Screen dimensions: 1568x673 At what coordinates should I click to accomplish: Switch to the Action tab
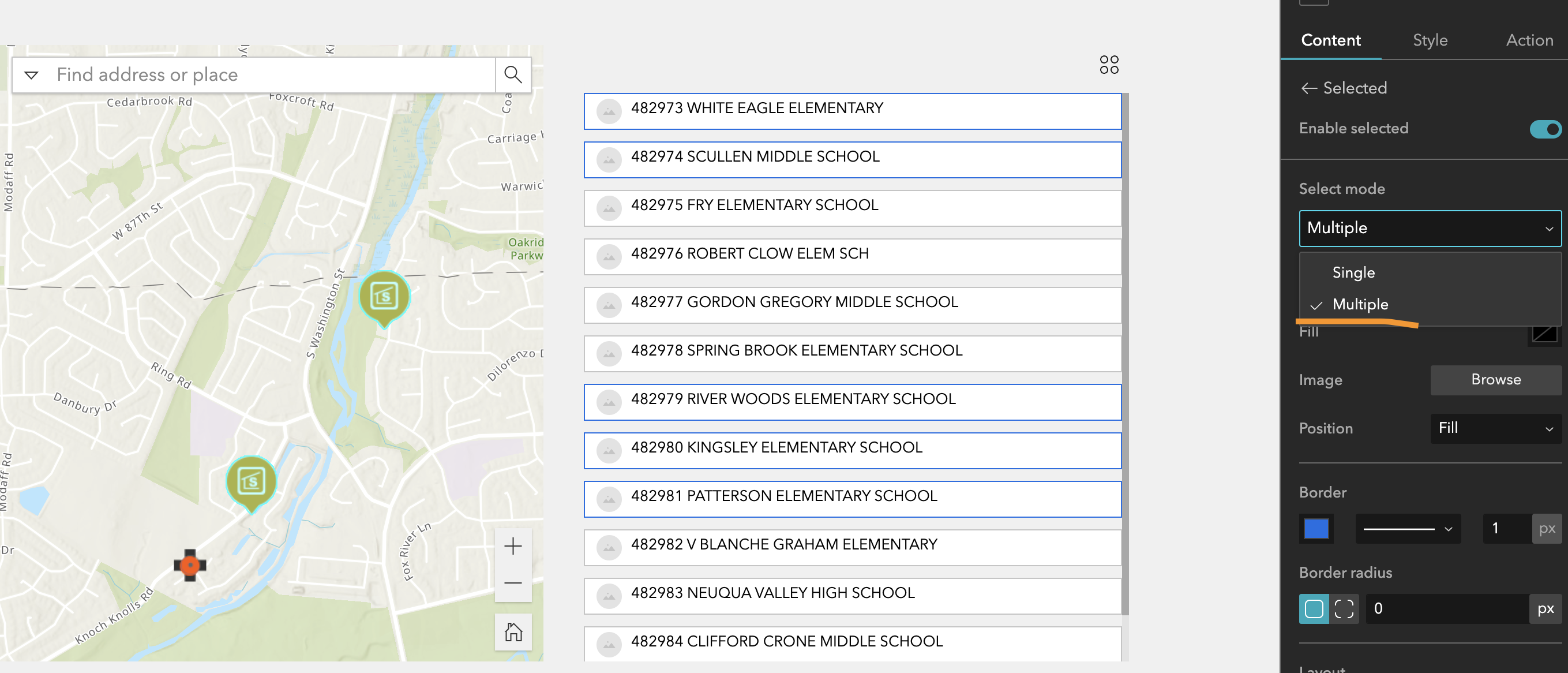tap(1529, 40)
